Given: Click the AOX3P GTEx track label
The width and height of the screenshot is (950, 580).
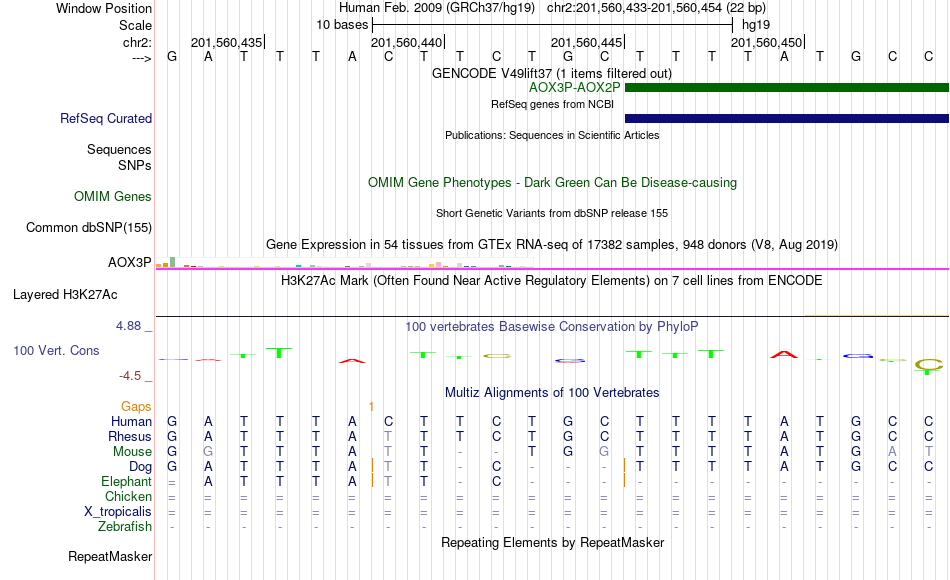Looking at the screenshot, I should 130,262.
